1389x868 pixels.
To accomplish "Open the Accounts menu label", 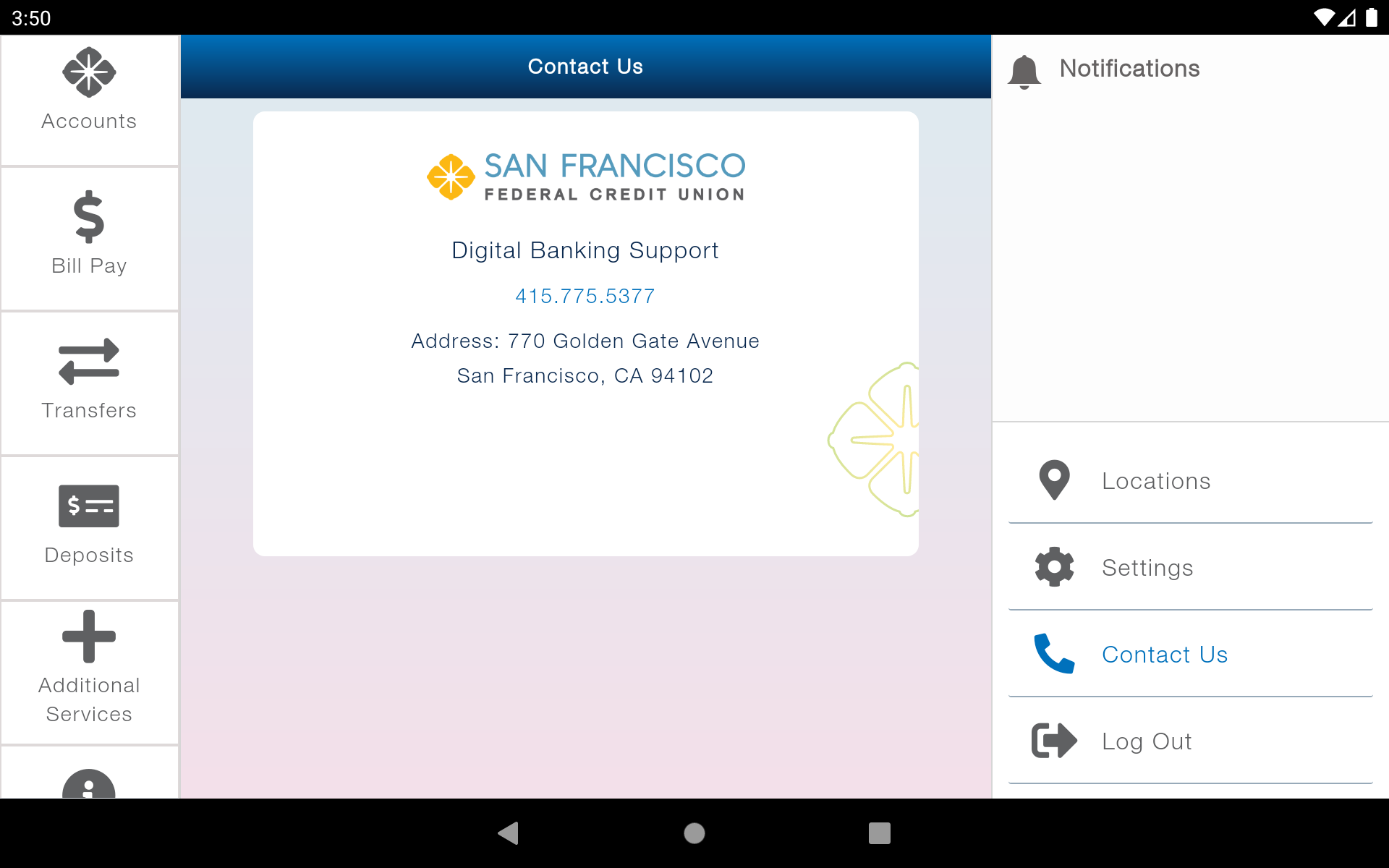I will point(89,122).
